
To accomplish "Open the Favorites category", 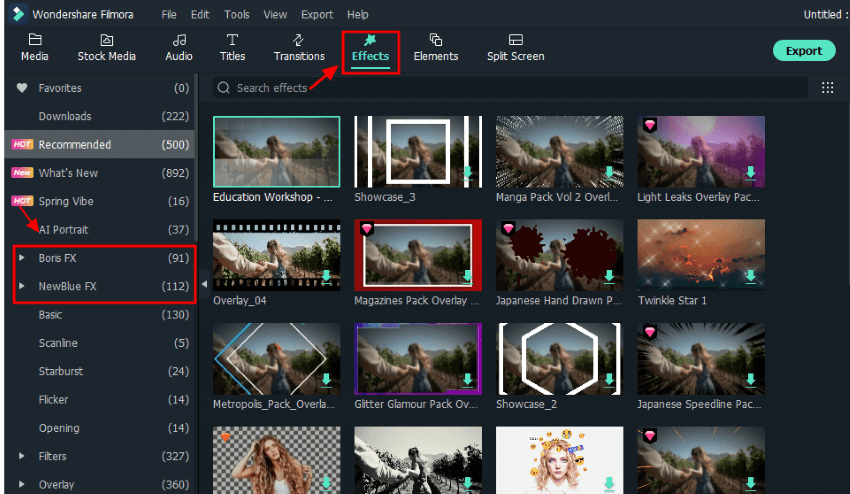I will 100,88.
